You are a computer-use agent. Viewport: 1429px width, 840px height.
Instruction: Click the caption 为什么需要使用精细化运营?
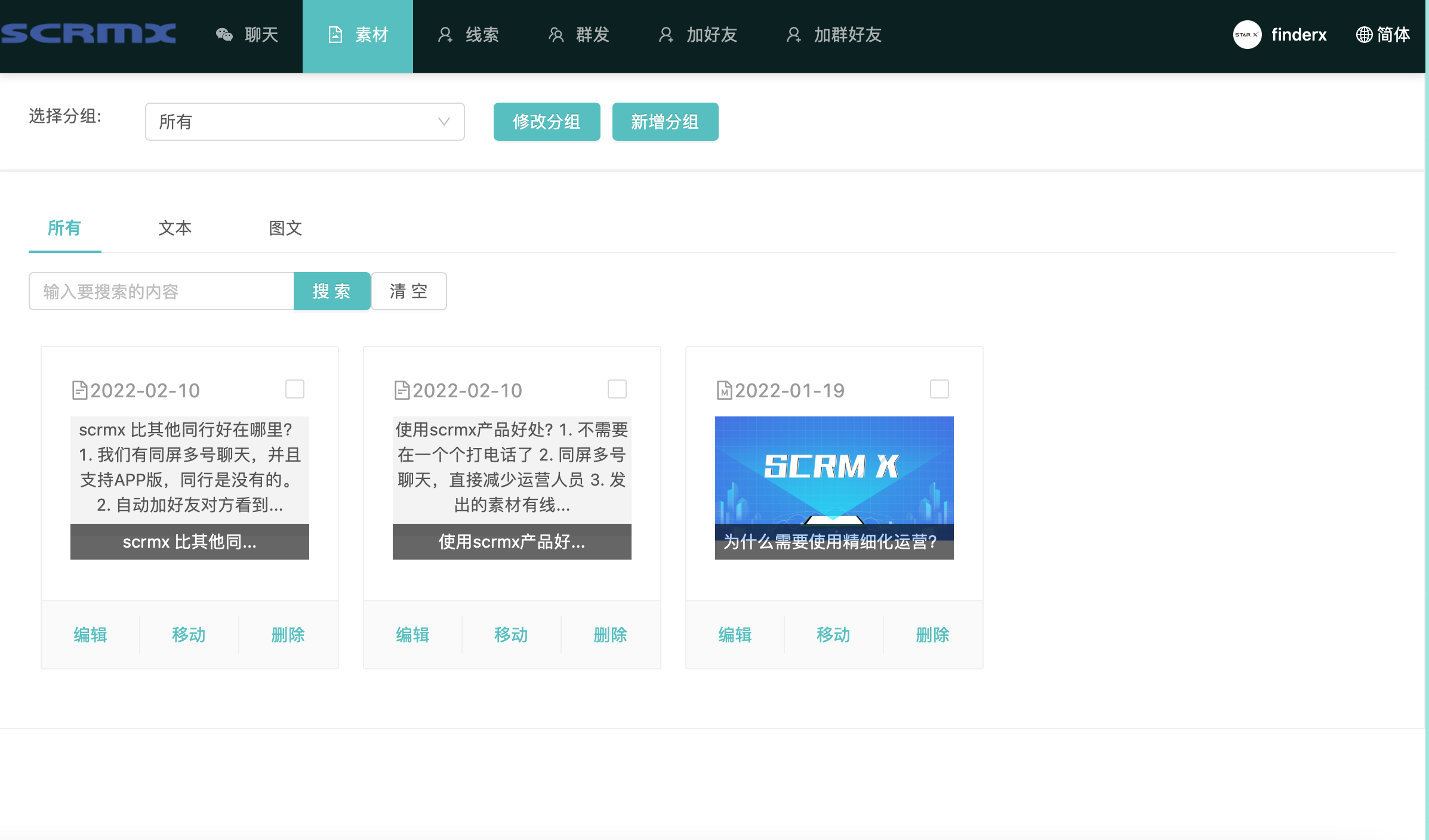point(834,542)
